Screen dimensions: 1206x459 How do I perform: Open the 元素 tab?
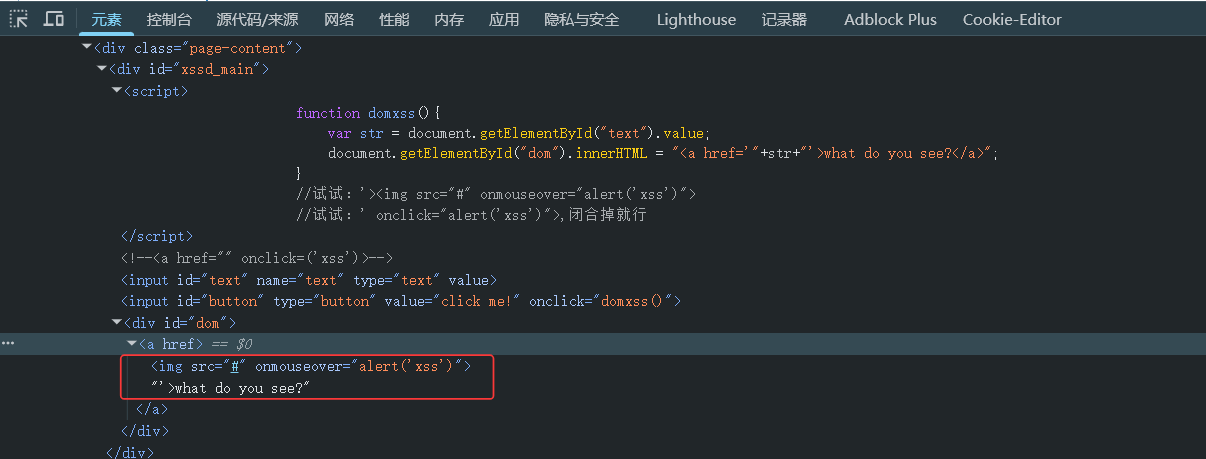pyautogui.click(x=106, y=19)
